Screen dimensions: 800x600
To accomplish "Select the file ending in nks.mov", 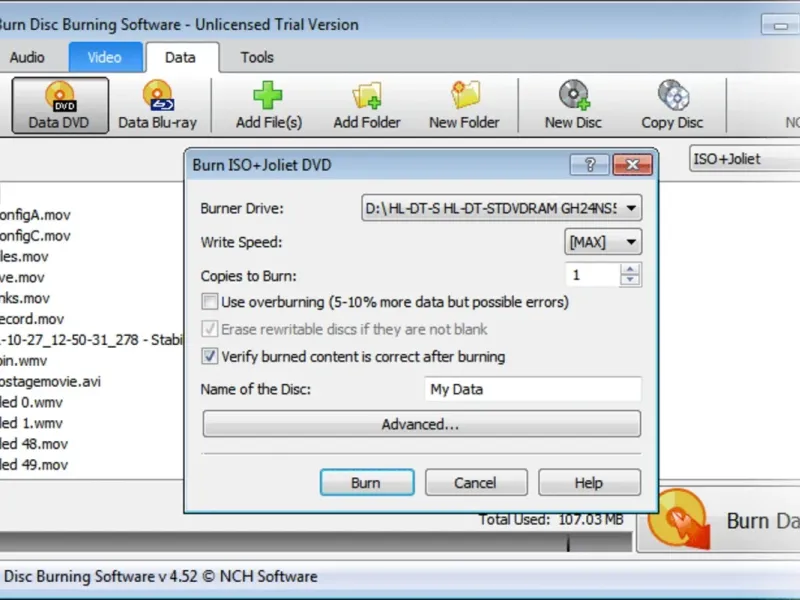I will [25, 298].
